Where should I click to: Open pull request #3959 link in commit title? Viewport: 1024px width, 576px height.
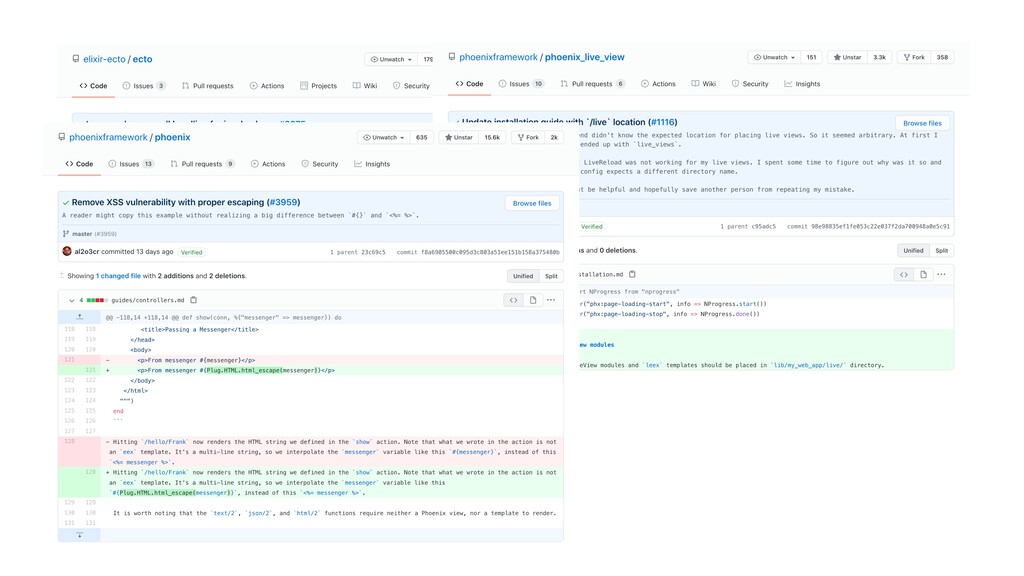(283, 202)
